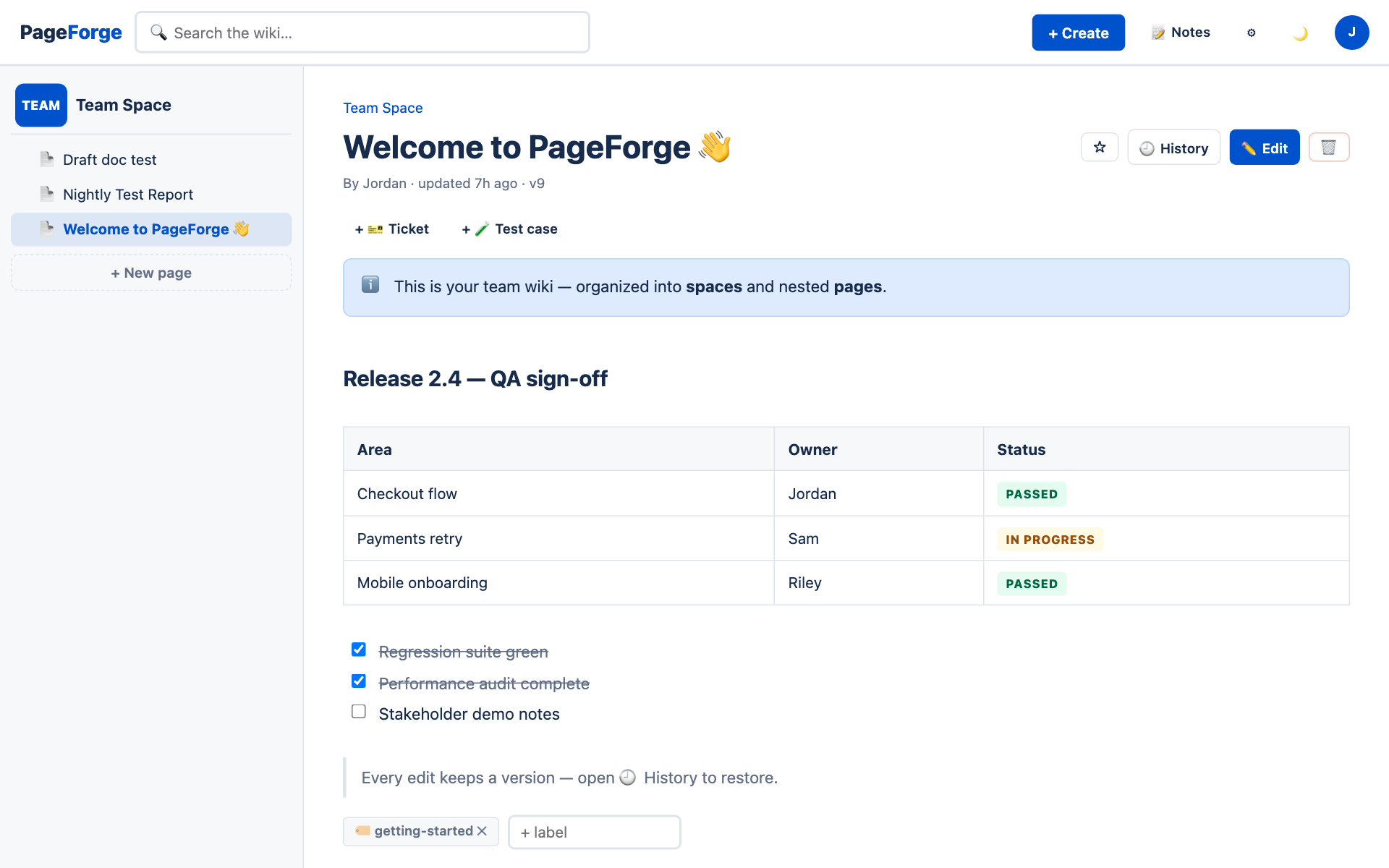The height and width of the screenshot is (868, 1389).
Task: Open the J user avatar
Action: tap(1351, 33)
